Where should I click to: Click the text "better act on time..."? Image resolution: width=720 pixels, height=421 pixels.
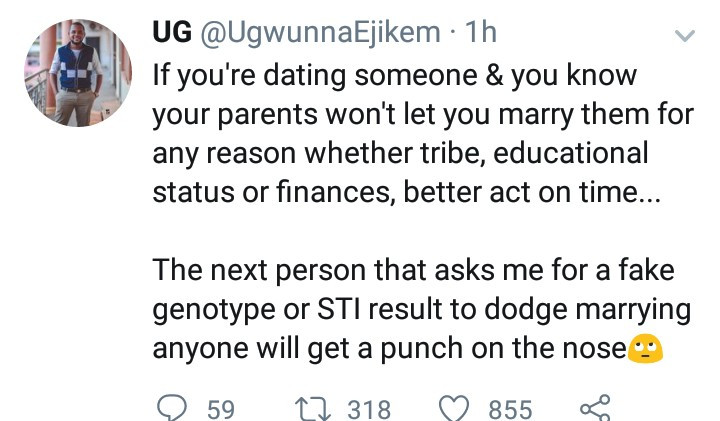(x=545, y=191)
